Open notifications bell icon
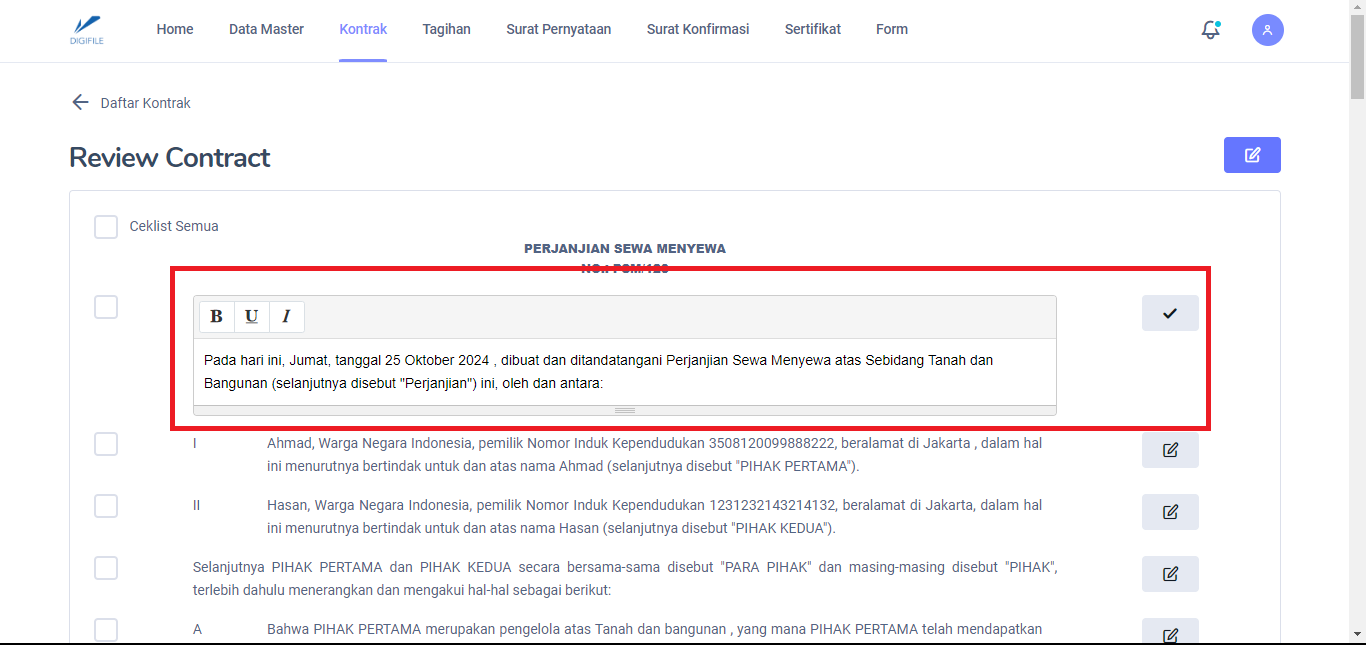Viewport: 1366px width, 645px height. pos(1210,30)
